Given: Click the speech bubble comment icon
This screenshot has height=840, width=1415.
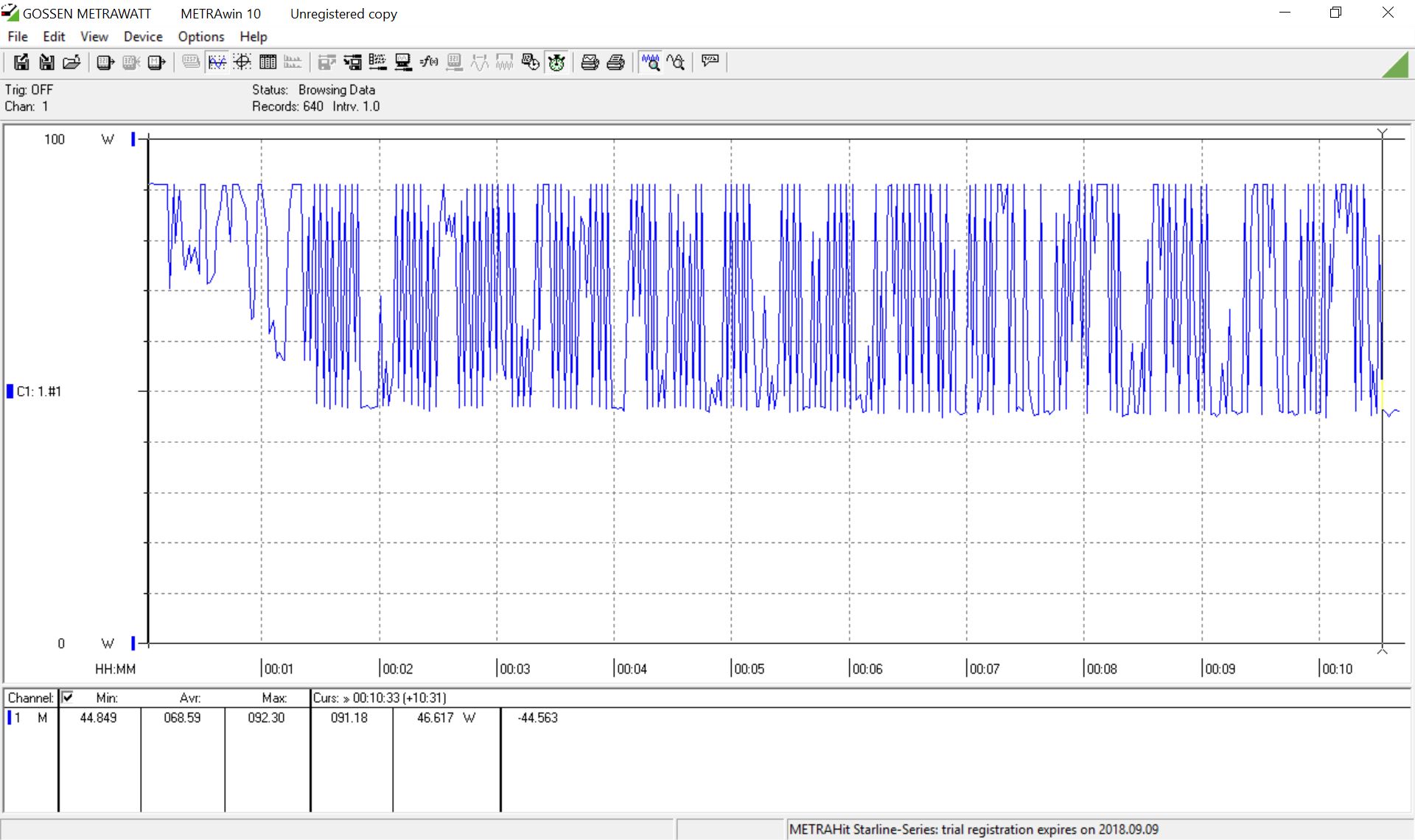Looking at the screenshot, I should [x=710, y=60].
